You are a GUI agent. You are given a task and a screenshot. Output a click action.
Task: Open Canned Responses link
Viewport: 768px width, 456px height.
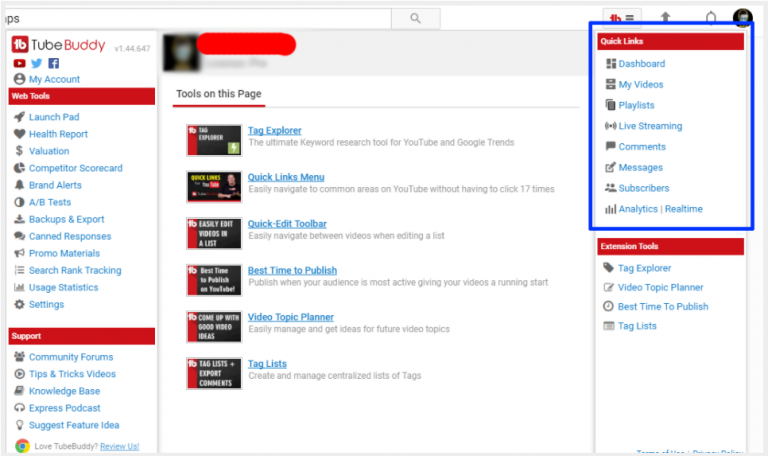70,236
